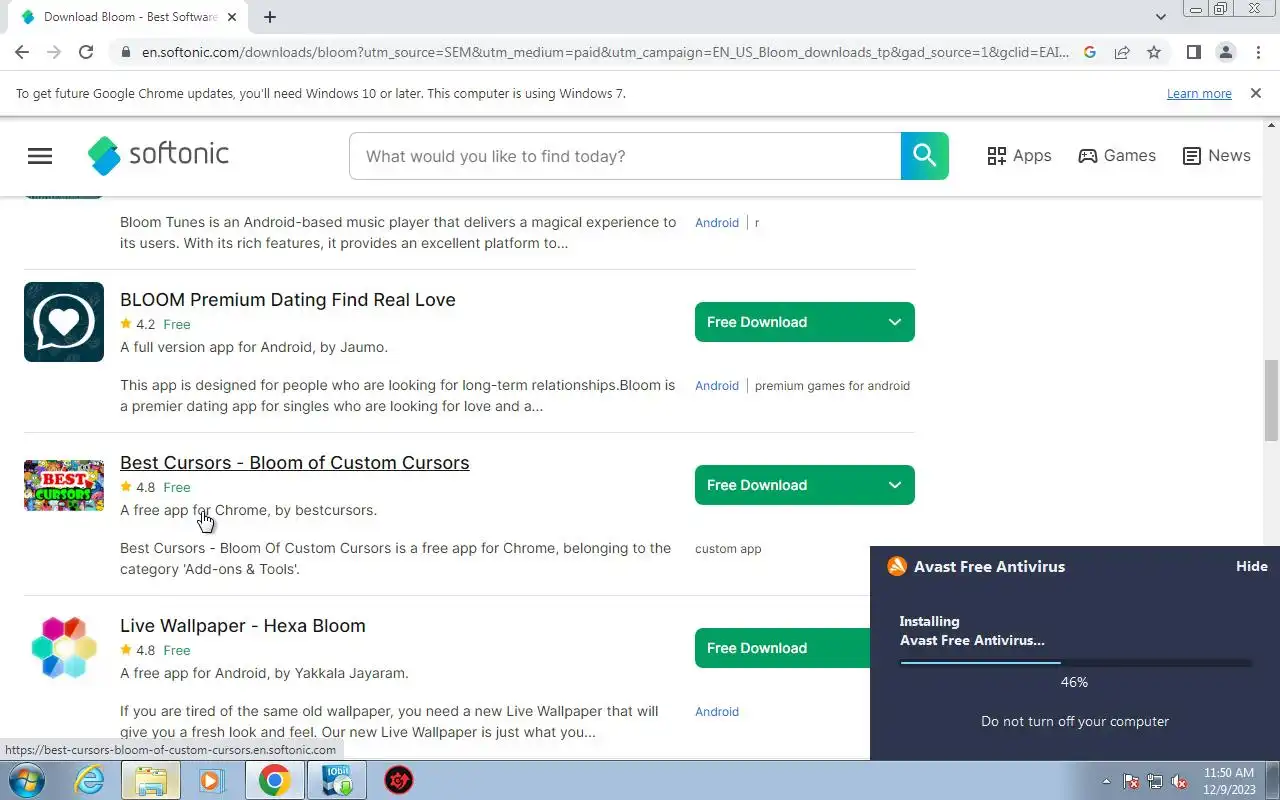This screenshot has width=1280, height=800.
Task: Click the Hexa Bloom app thumbnail
Action: (64, 648)
